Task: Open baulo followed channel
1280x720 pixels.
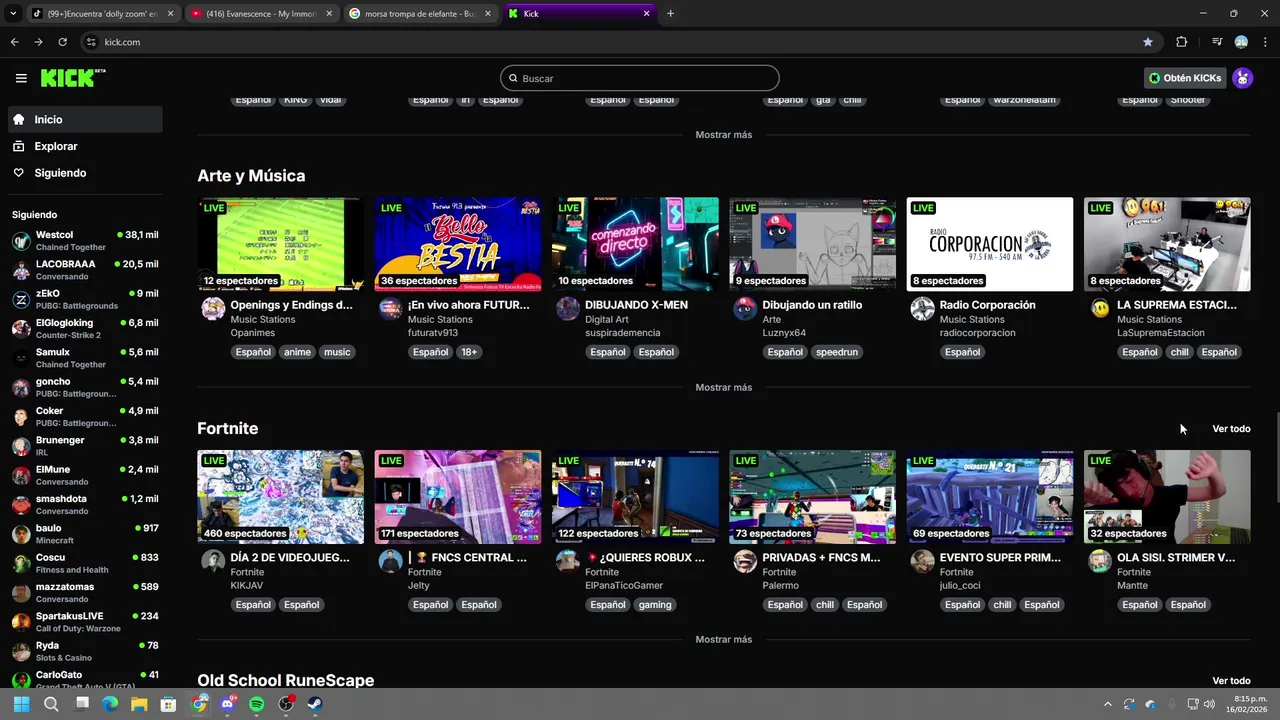Action: (x=85, y=534)
